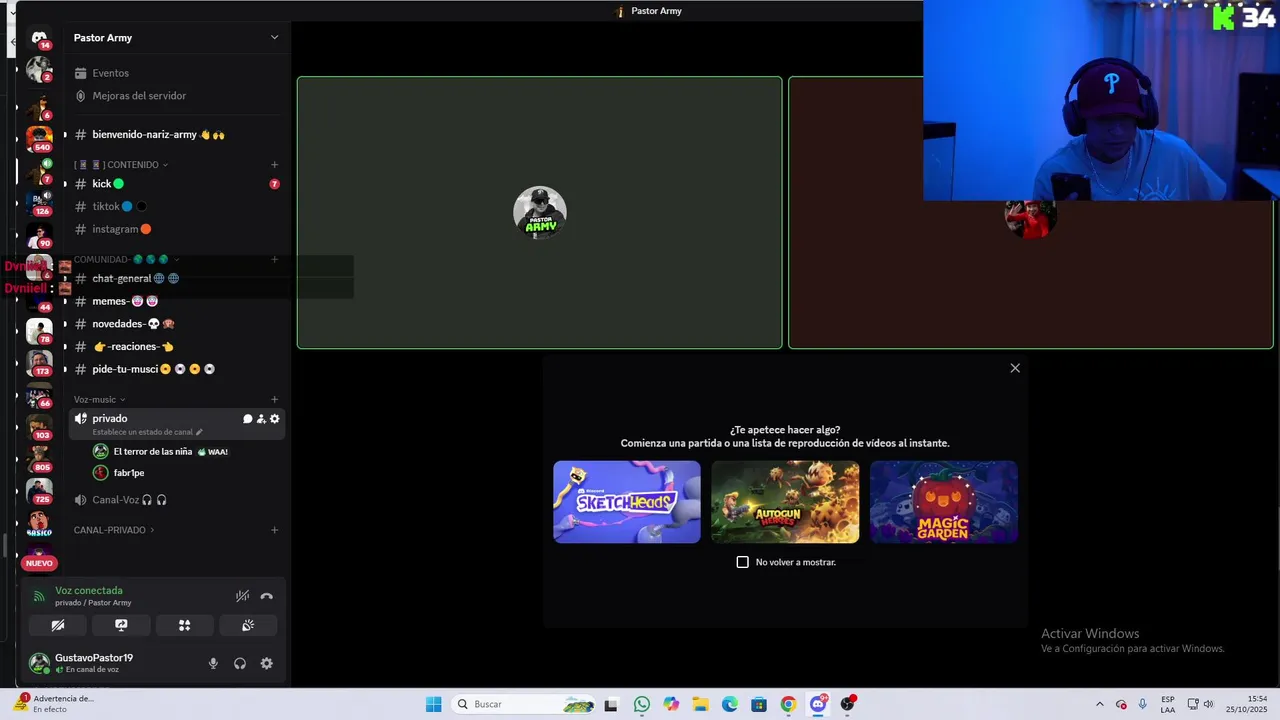Image resolution: width=1280 pixels, height=720 pixels.
Task: Click 'Voz conectada' connection status
Action: [x=89, y=591]
